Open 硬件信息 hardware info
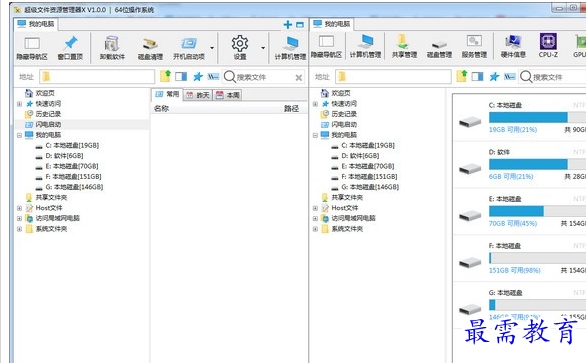Image resolution: width=586 pixels, height=363 pixels. coord(513,47)
